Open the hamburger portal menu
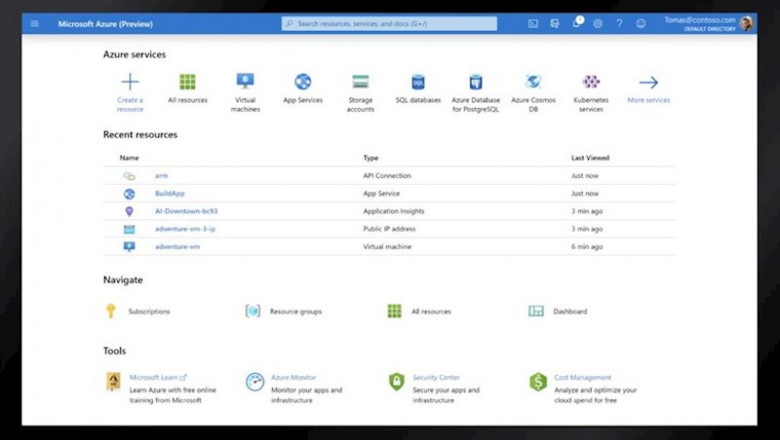The image size is (780, 440). [34, 23]
